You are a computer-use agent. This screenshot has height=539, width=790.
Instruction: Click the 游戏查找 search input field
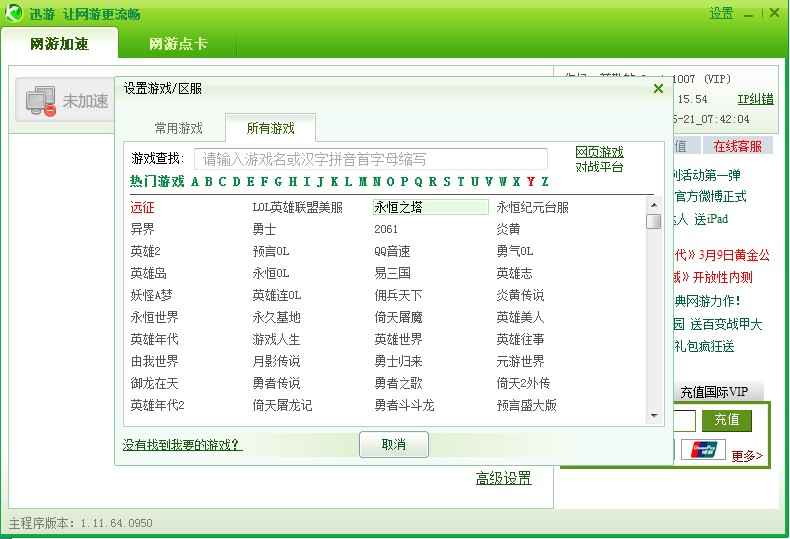(371, 159)
